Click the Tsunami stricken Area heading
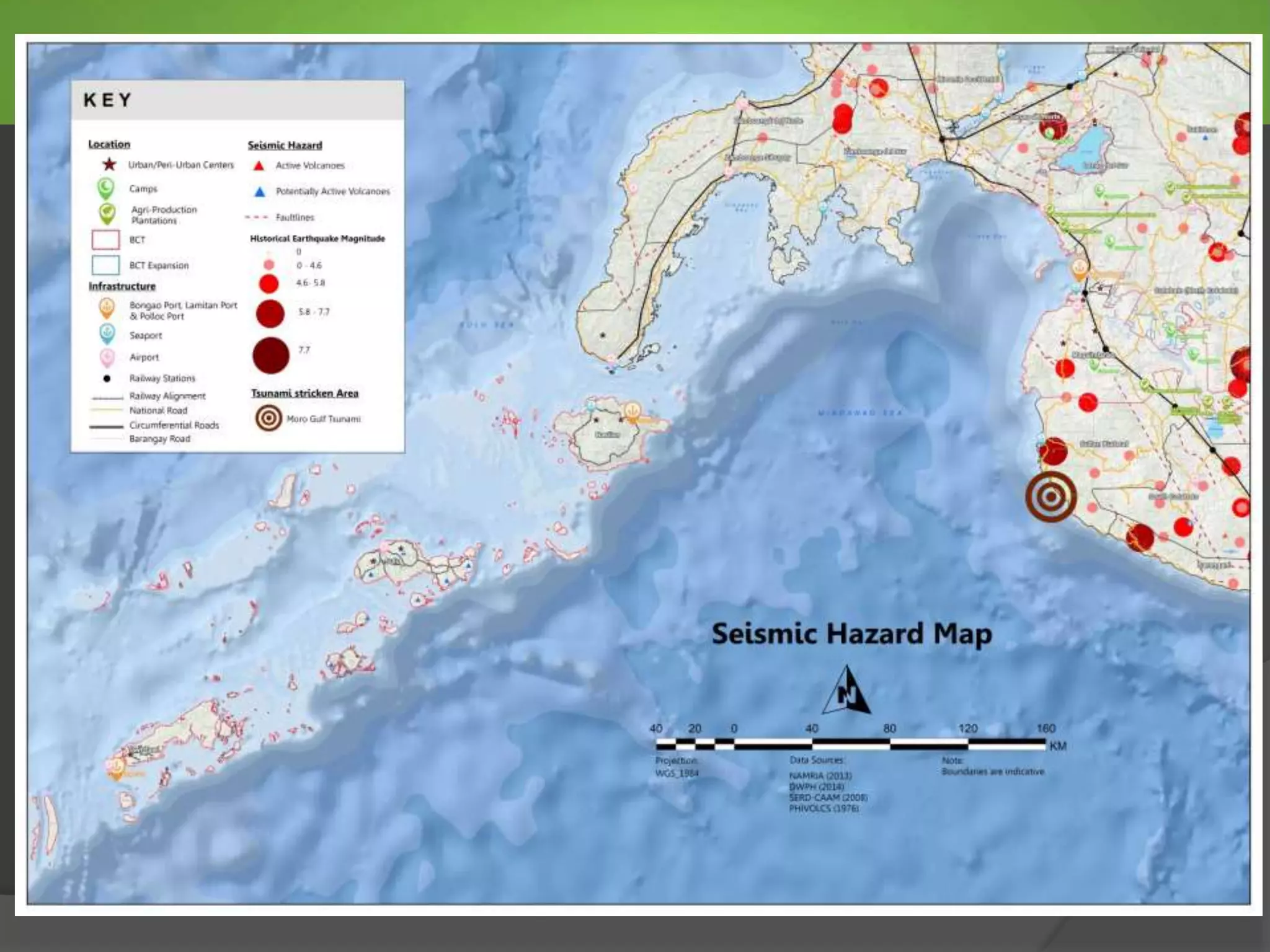Screen dimensions: 1270x952 pos(304,393)
